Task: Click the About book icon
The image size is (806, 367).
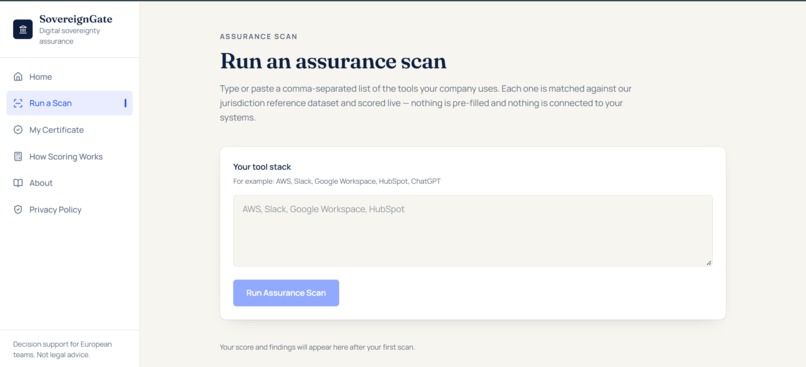Action: click(18, 183)
